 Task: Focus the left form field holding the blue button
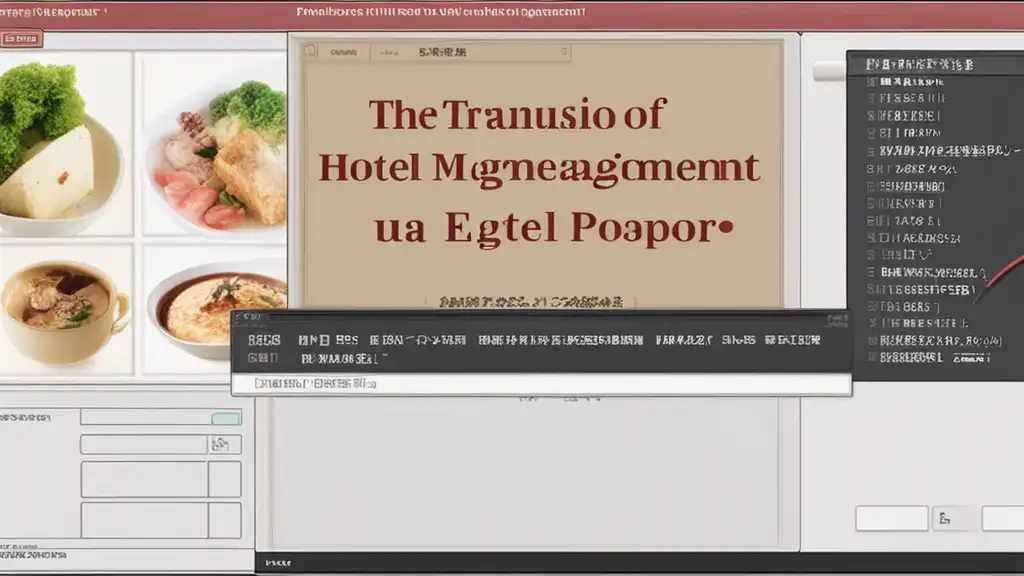161,417
